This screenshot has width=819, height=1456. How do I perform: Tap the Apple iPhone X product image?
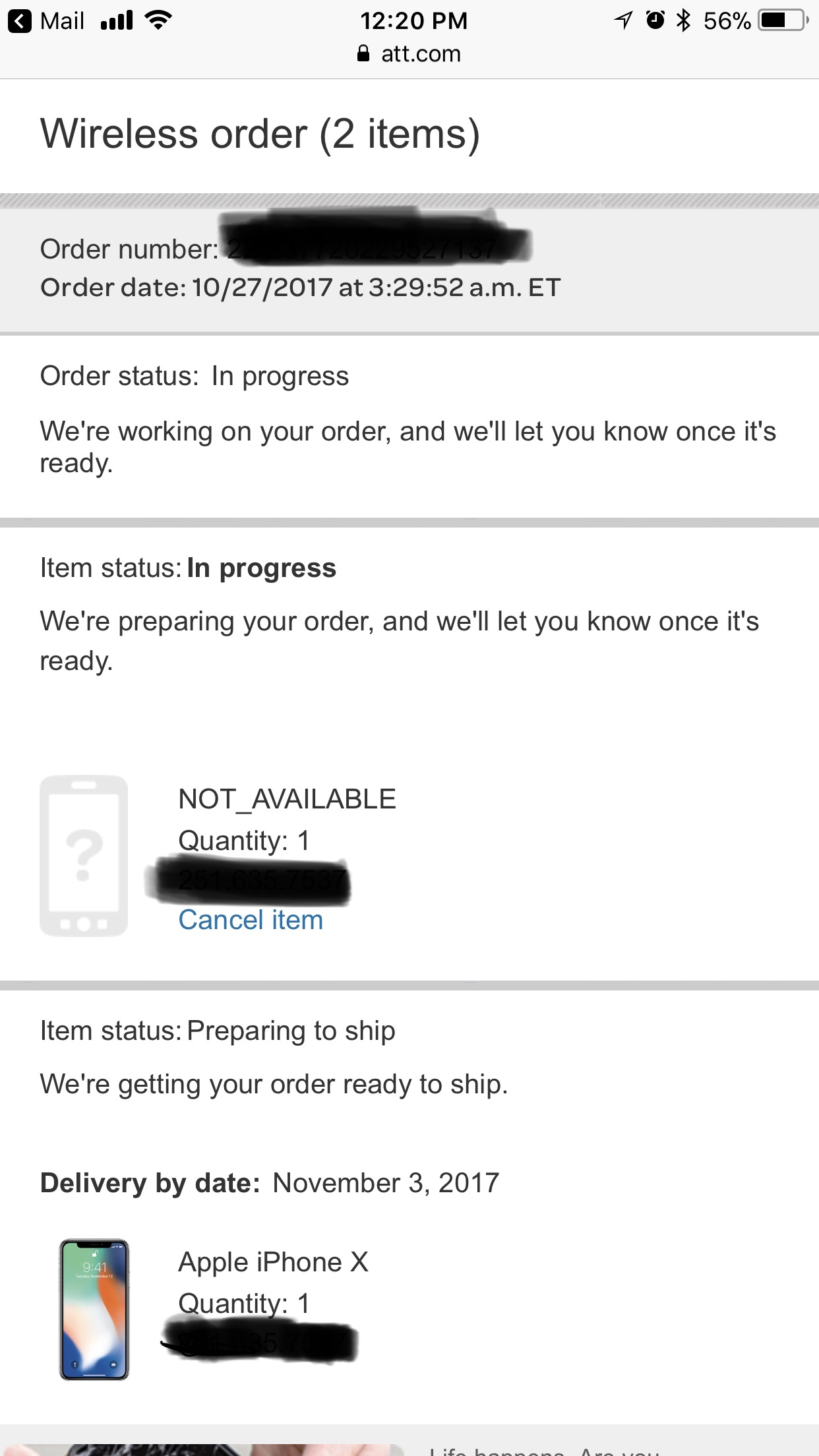[x=94, y=1310]
